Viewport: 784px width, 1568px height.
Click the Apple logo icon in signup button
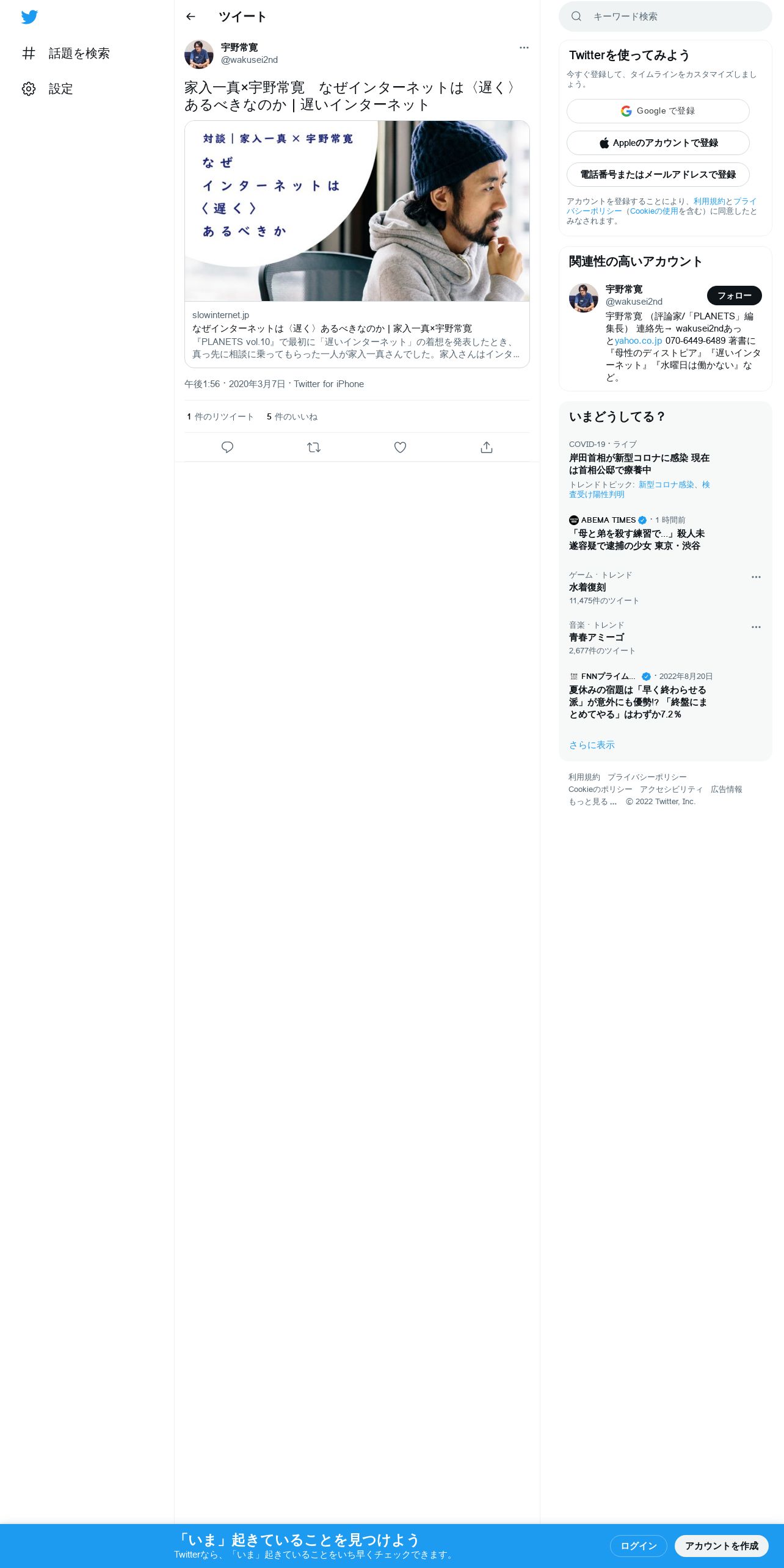click(604, 143)
